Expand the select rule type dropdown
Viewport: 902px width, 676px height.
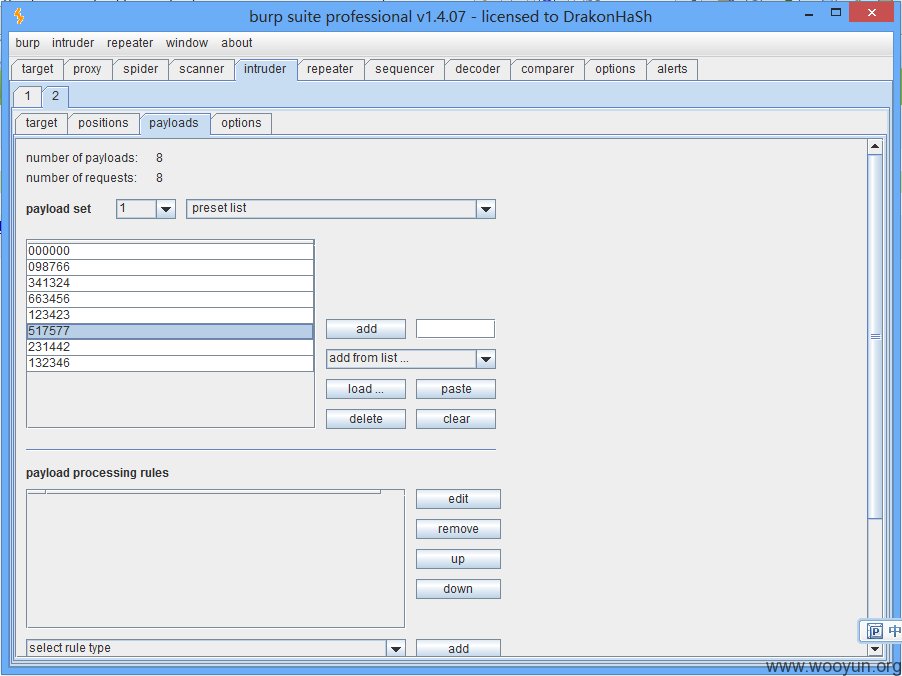[395, 649]
